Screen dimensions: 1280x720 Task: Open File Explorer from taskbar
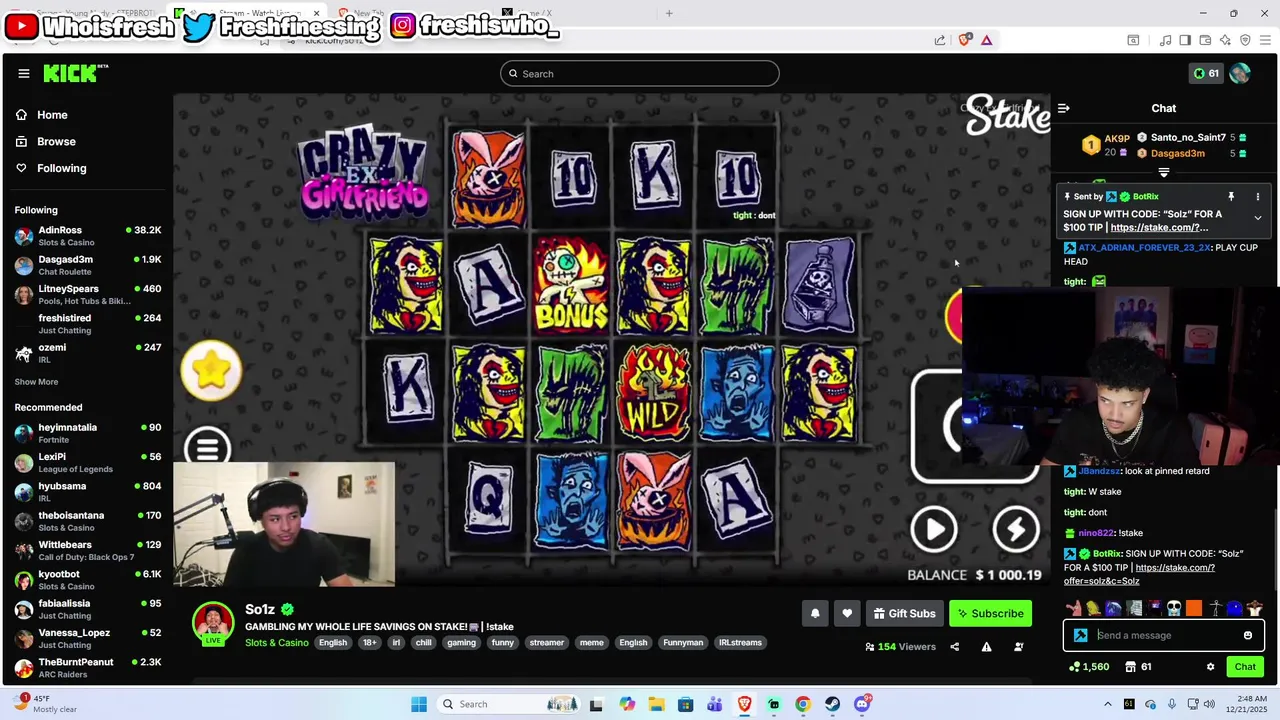coord(656,704)
